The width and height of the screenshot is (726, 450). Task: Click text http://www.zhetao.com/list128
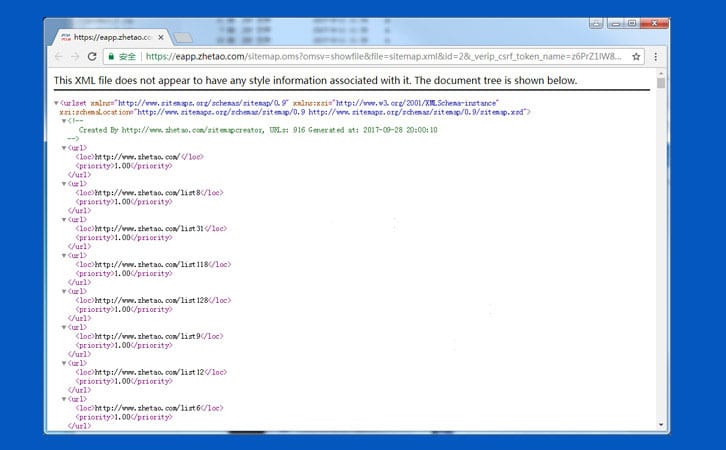click(151, 300)
